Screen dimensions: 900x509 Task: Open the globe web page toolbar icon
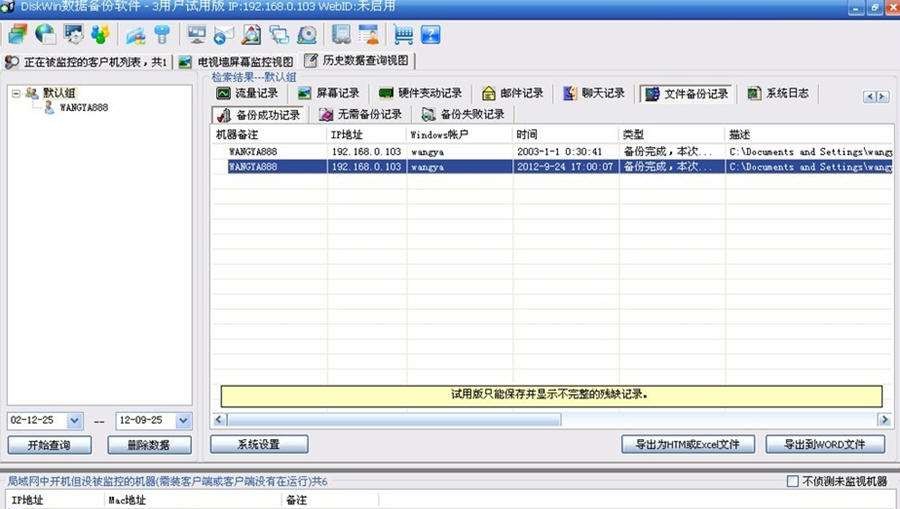coord(45,34)
